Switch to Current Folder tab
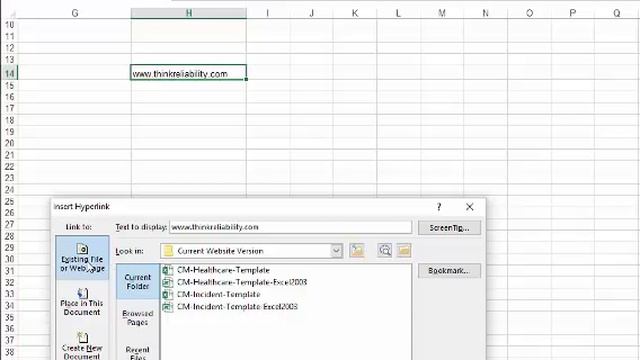This screenshot has width=640, height=360. coord(138,282)
